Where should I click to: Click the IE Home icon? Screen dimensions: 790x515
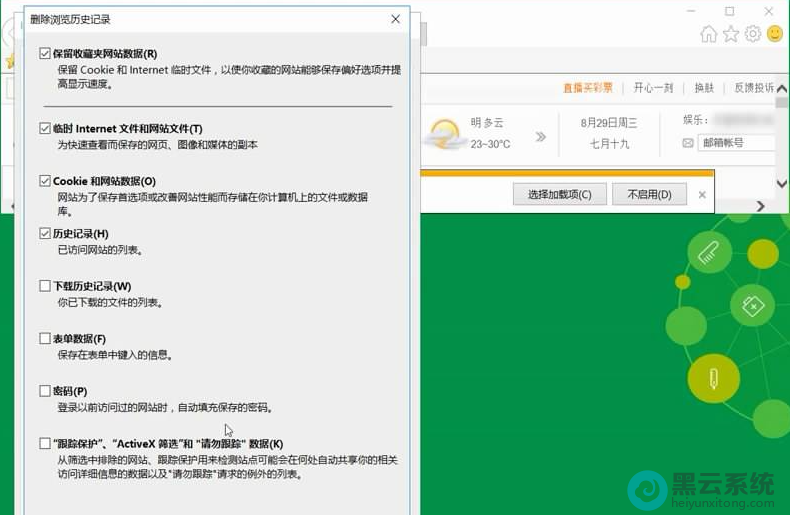708,34
